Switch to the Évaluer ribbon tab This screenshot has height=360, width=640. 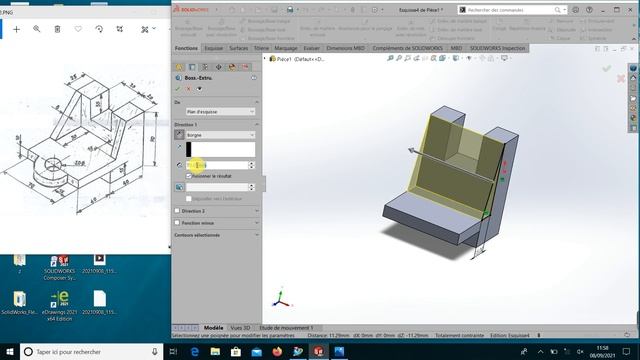(312, 48)
